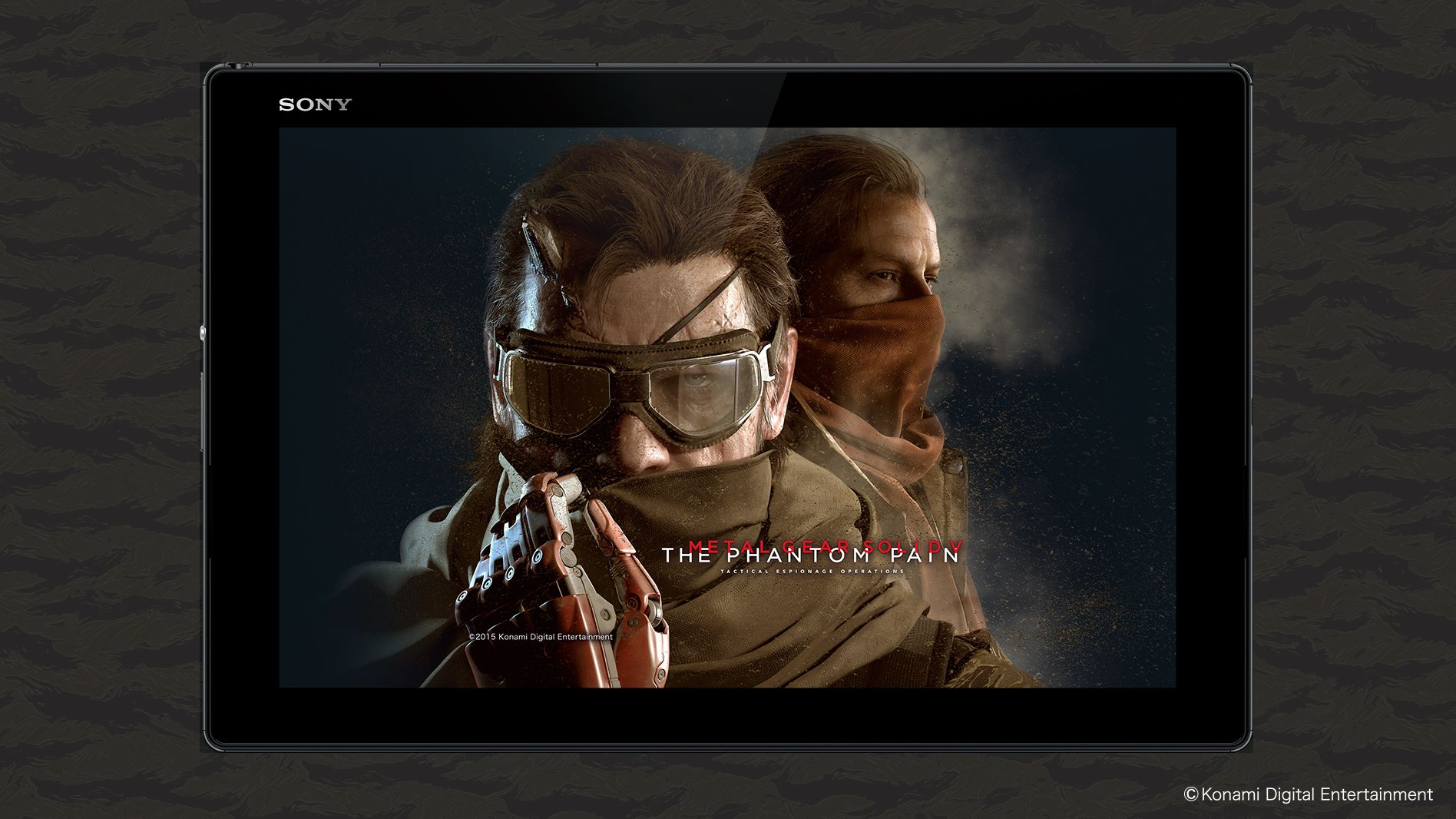
Task: Click the TACTICAL ESPIONAGE OPERATIONS subtitle
Action: tap(812, 572)
